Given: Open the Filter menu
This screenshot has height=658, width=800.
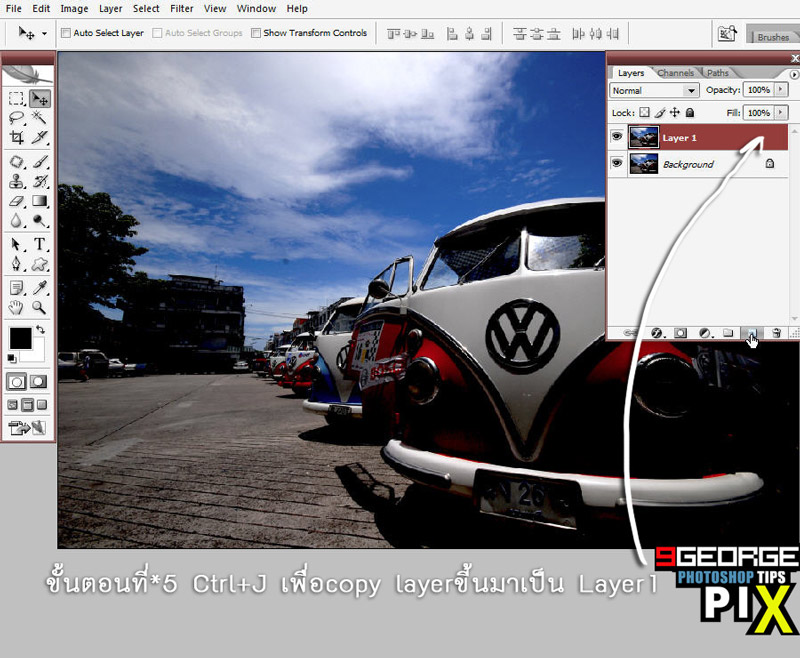Looking at the screenshot, I should click(x=182, y=9).
